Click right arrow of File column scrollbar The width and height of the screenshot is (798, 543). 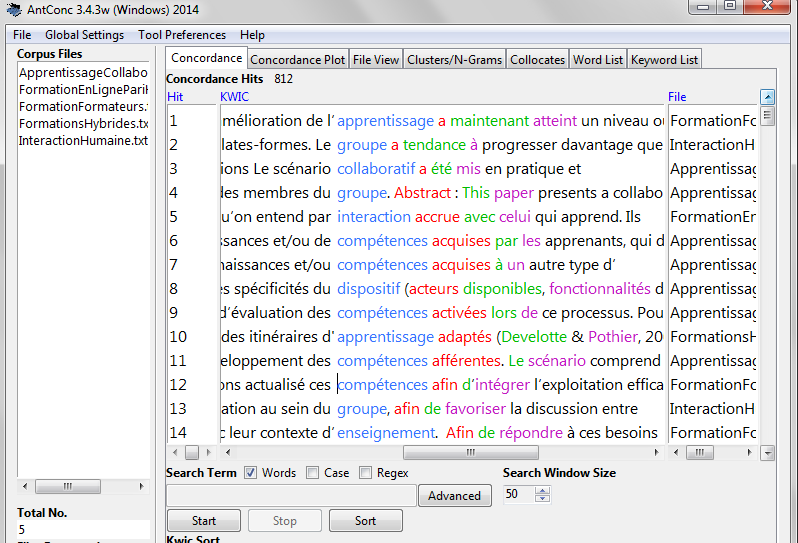point(749,452)
